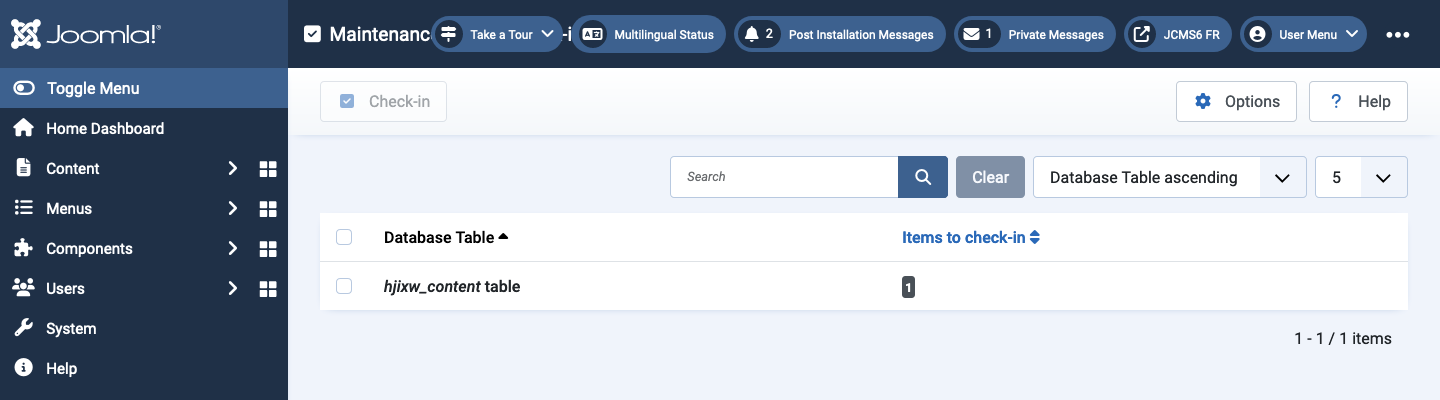
Task: Open the User Menu dropdown
Action: 1304,34
